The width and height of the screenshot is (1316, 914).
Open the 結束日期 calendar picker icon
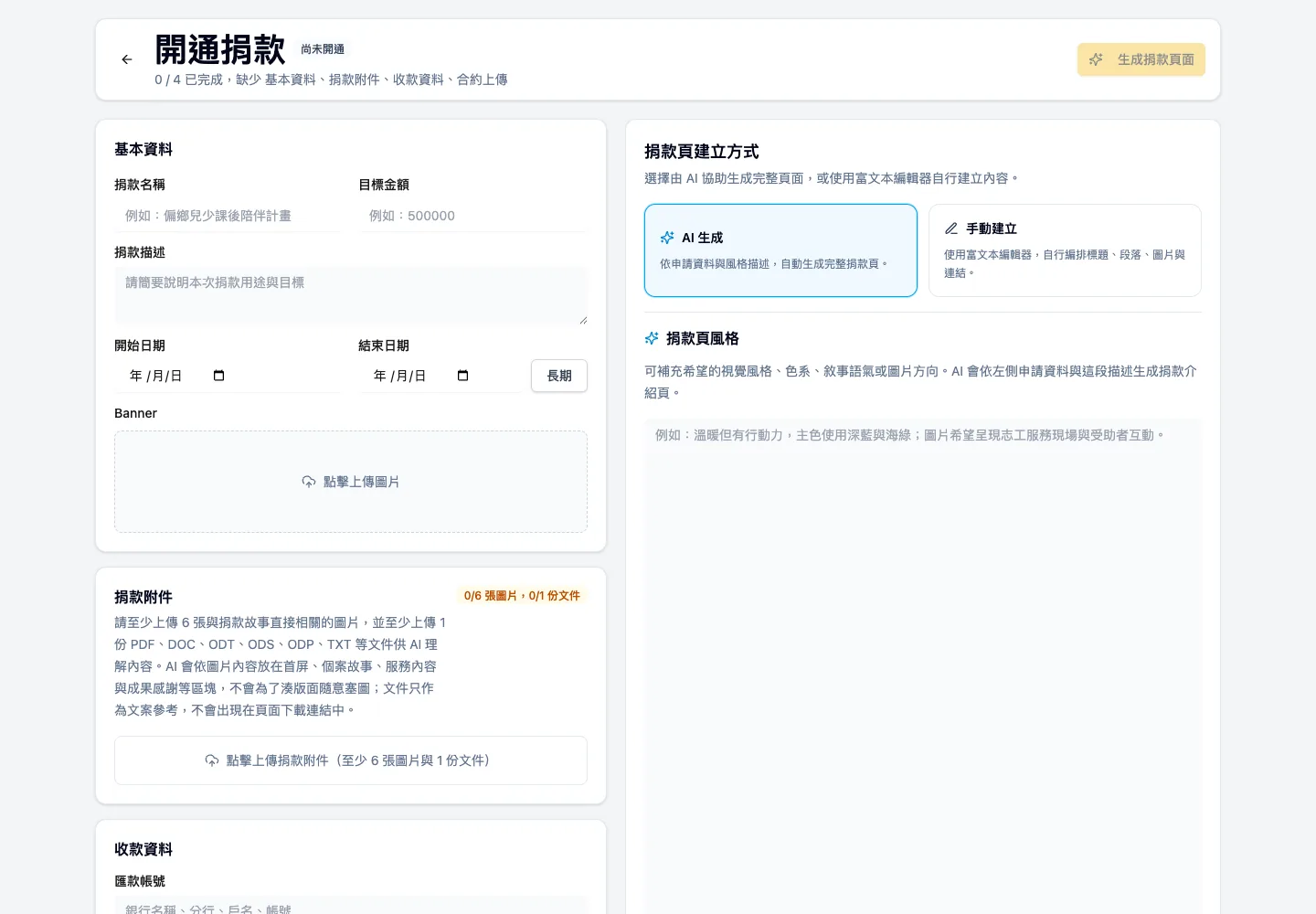tap(462, 376)
